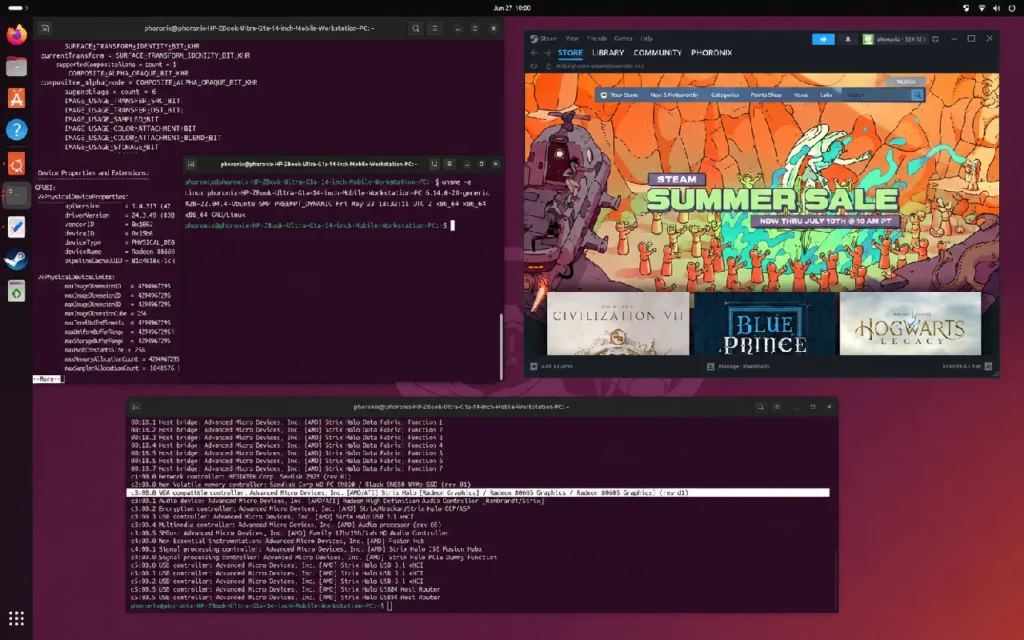Image resolution: width=1024 pixels, height=640 pixels.
Task: Open Friends & Chat in Steam footer
Action: pos(967,366)
